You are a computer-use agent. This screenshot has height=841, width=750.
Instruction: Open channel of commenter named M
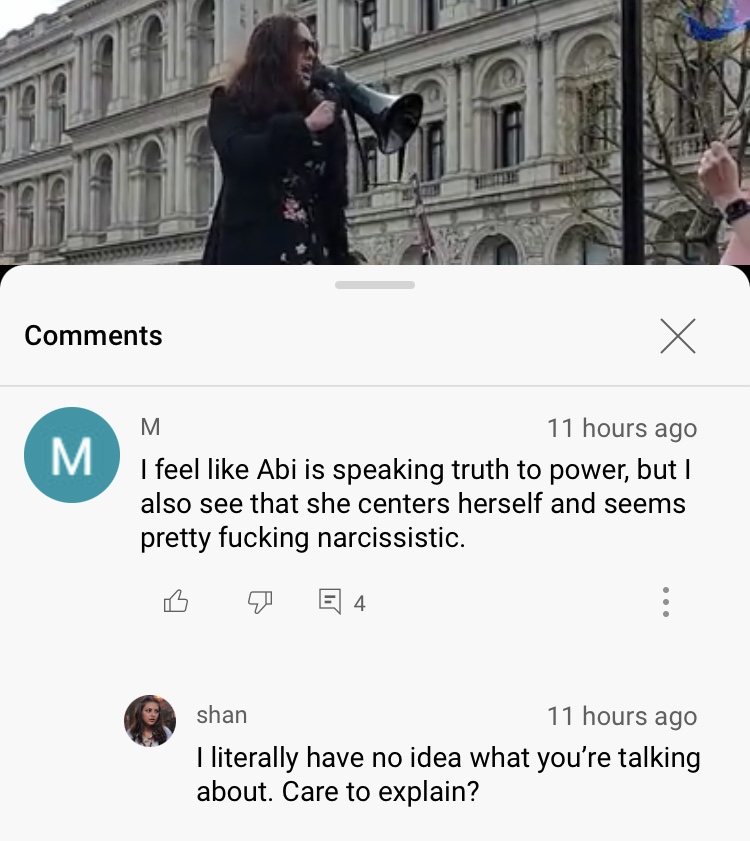click(x=150, y=427)
